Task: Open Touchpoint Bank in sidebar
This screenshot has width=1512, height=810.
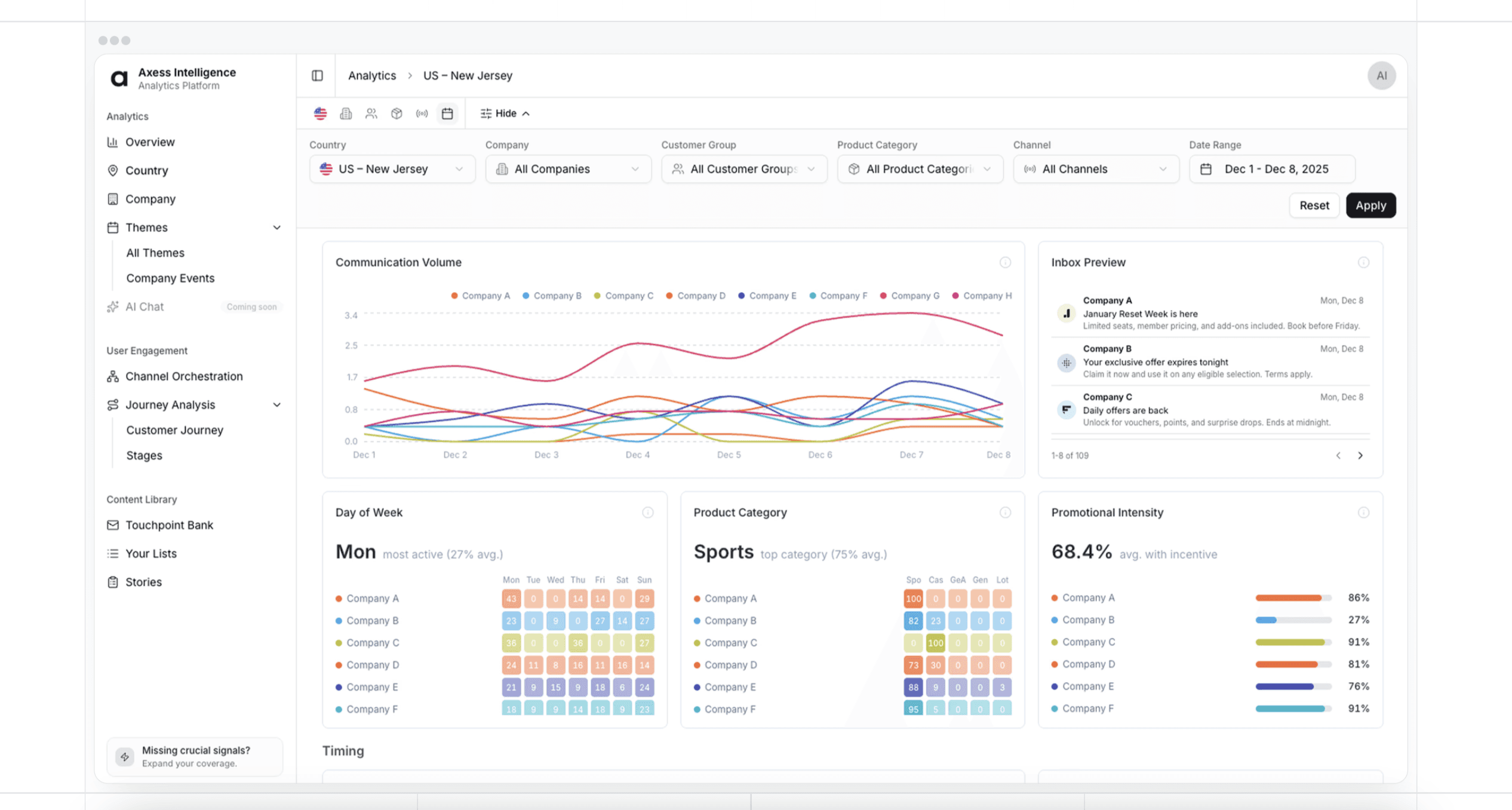Action: coord(169,525)
